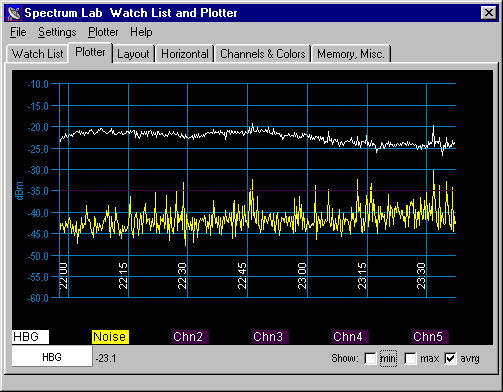503x392 pixels.
Task: Click the HBG channel name field
Action: tap(52, 357)
